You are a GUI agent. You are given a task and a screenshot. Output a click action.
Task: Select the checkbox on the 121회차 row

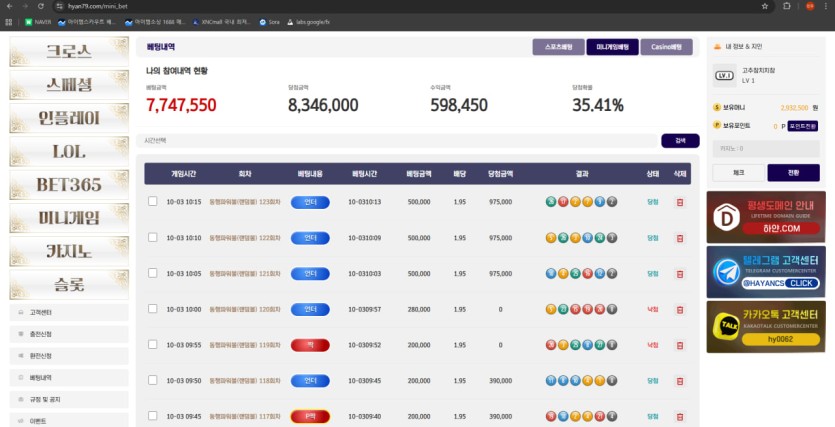pyautogui.click(x=153, y=273)
